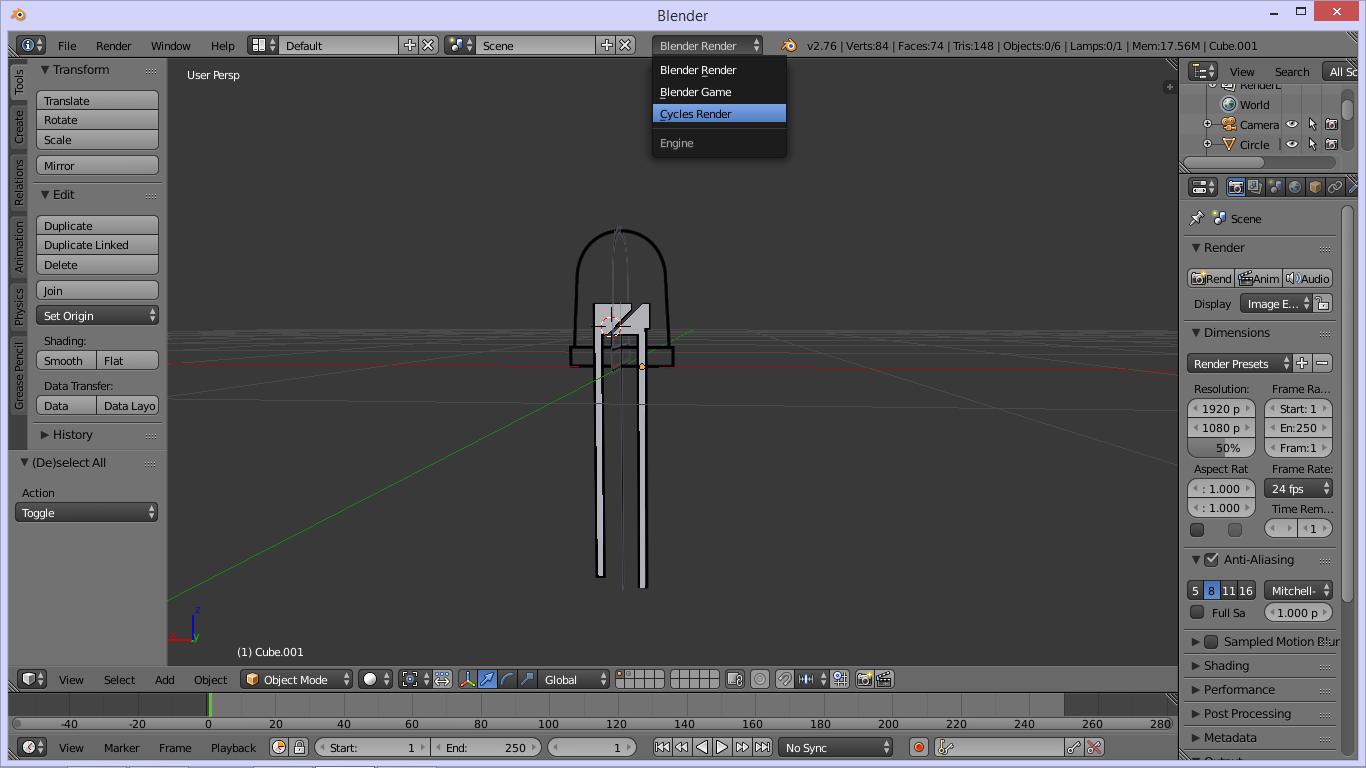Switch to the Physics tab
Image resolution: width=1366 pixels, height=768 pixels.
[x=19, y=307]
